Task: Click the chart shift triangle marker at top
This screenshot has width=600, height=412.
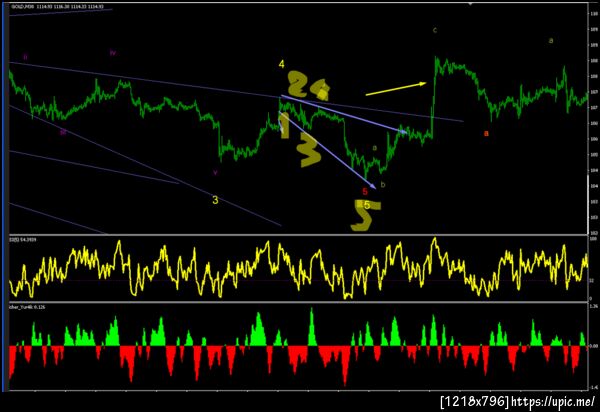Action: tap(471, 4)
